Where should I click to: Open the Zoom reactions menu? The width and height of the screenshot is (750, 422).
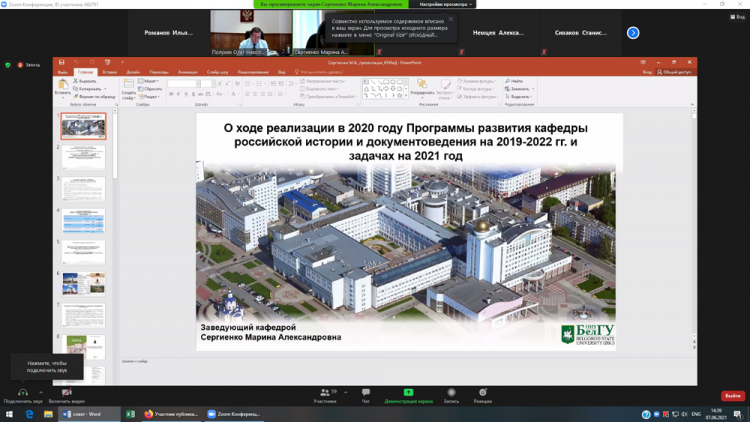point(483,392)
